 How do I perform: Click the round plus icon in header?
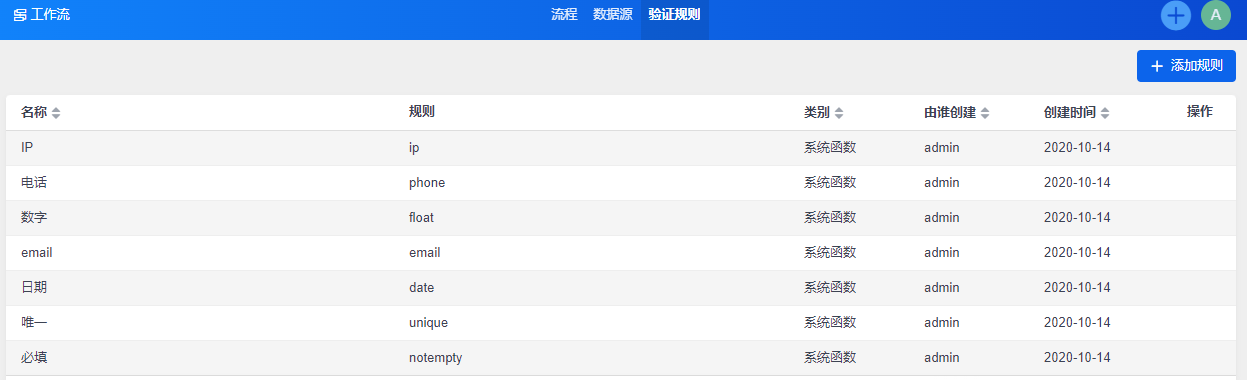(1176, 15)
